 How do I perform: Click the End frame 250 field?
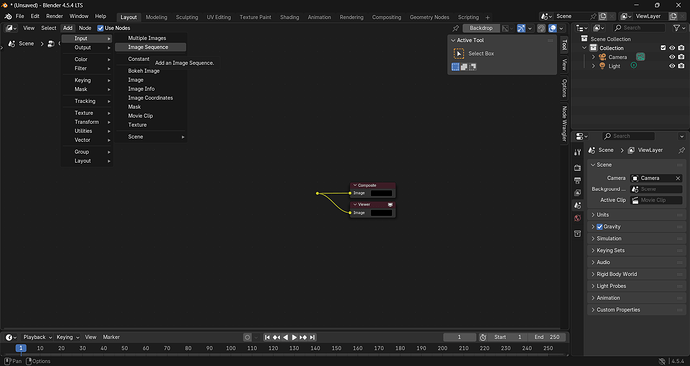[x=547, y=337]
